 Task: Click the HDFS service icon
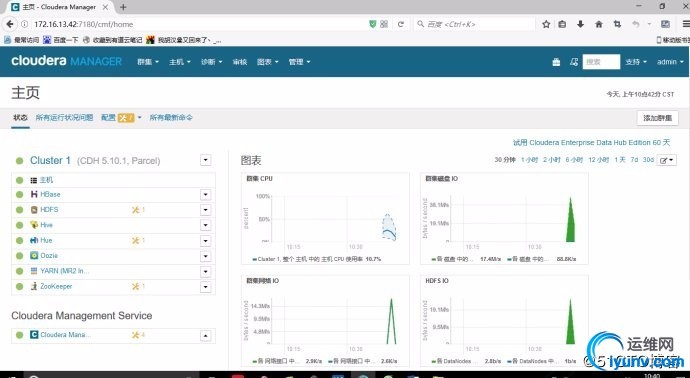(x=34, y=210)
